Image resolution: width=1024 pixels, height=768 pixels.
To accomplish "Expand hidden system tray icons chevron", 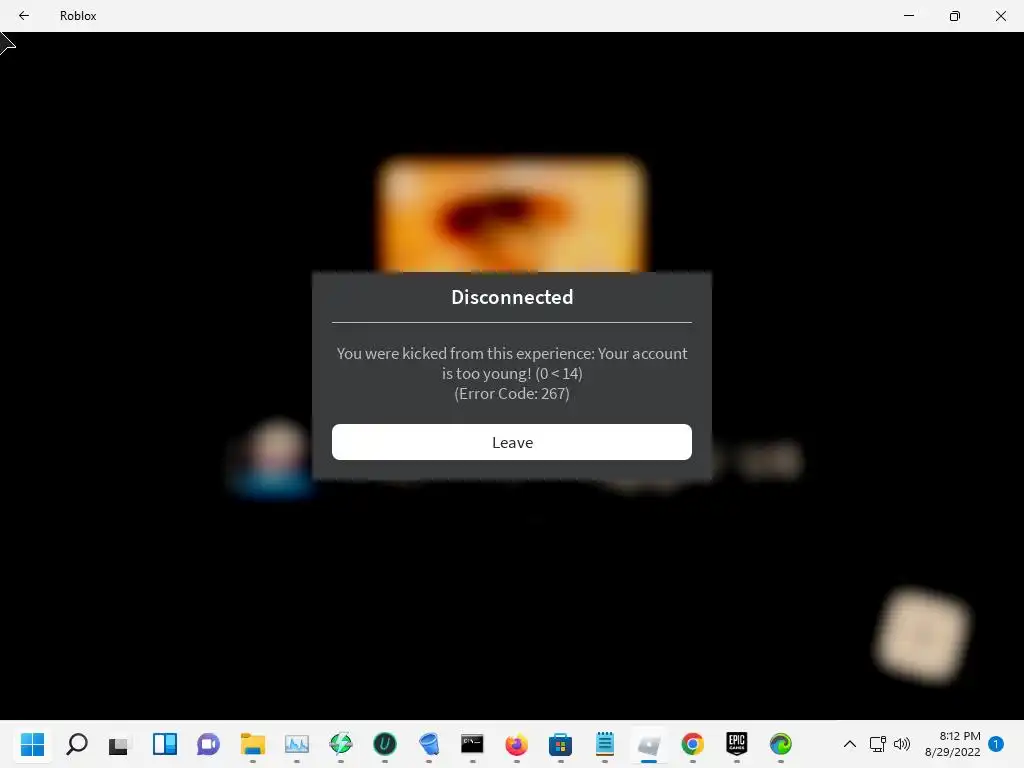I will pos(850,744).
